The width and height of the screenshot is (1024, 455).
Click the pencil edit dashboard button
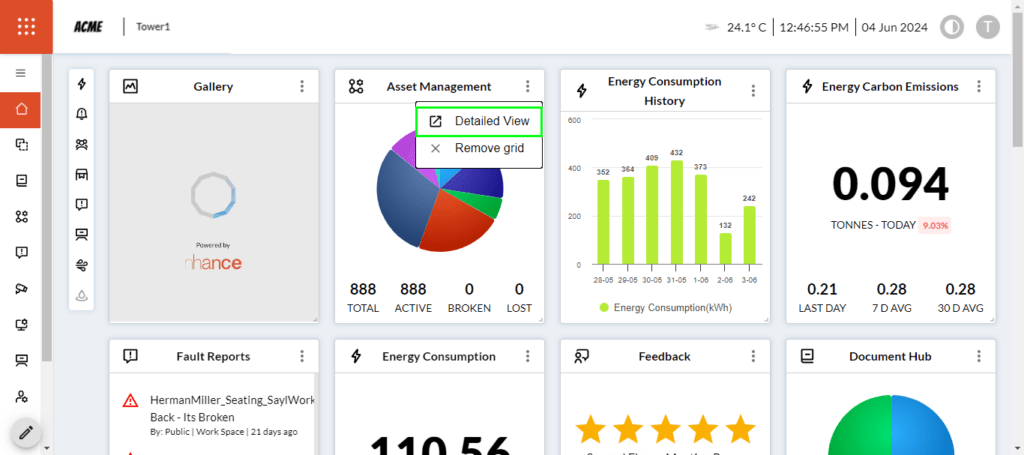[27, 433]
